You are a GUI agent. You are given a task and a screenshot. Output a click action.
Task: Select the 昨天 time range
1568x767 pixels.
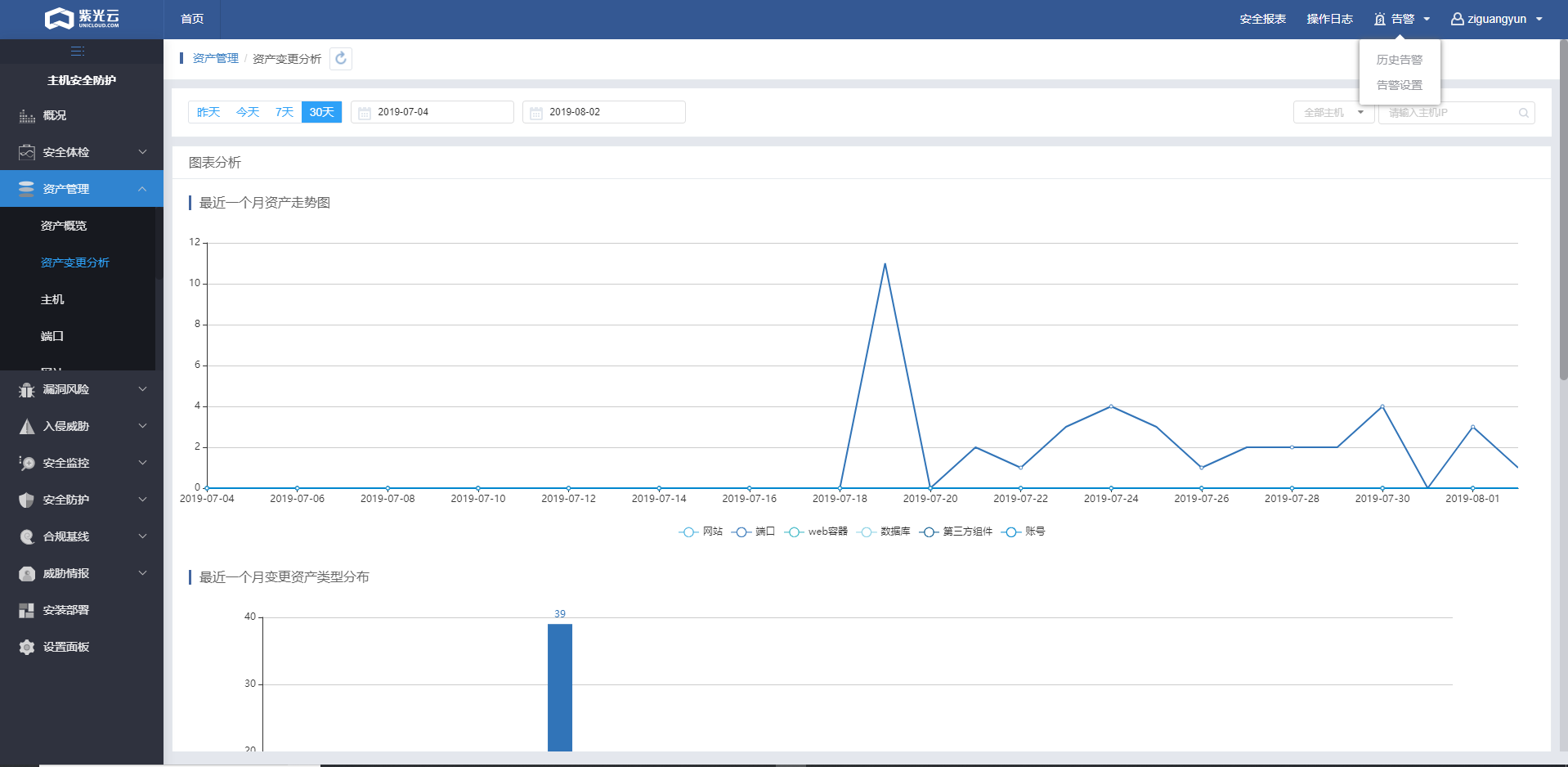tap(208, 112)
